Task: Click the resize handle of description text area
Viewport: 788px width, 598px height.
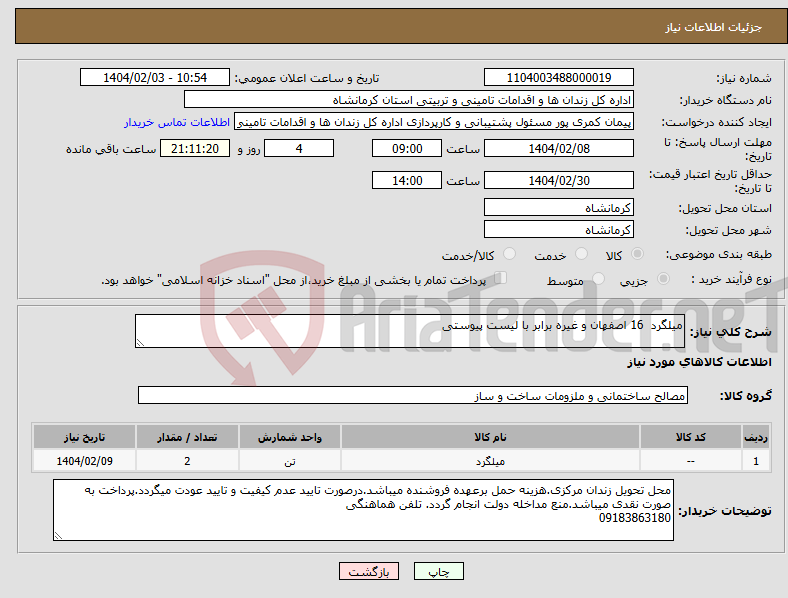Action: coord(140,343)
